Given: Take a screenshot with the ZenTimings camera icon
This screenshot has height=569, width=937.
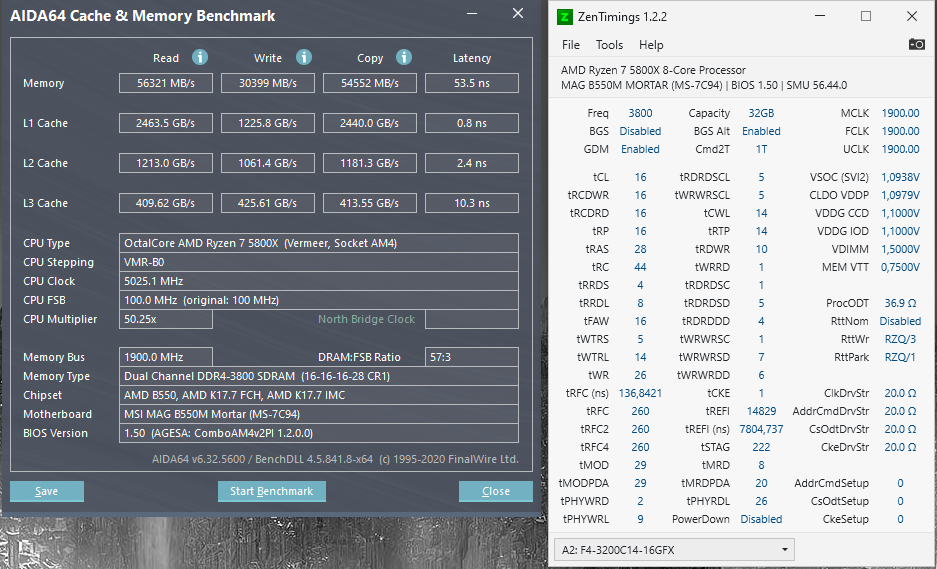Looking at the screenshot, I should tap(916, 44).
